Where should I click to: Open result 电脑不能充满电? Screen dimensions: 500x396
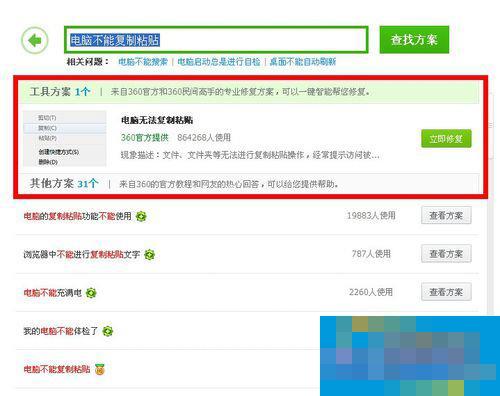[53, 293]
